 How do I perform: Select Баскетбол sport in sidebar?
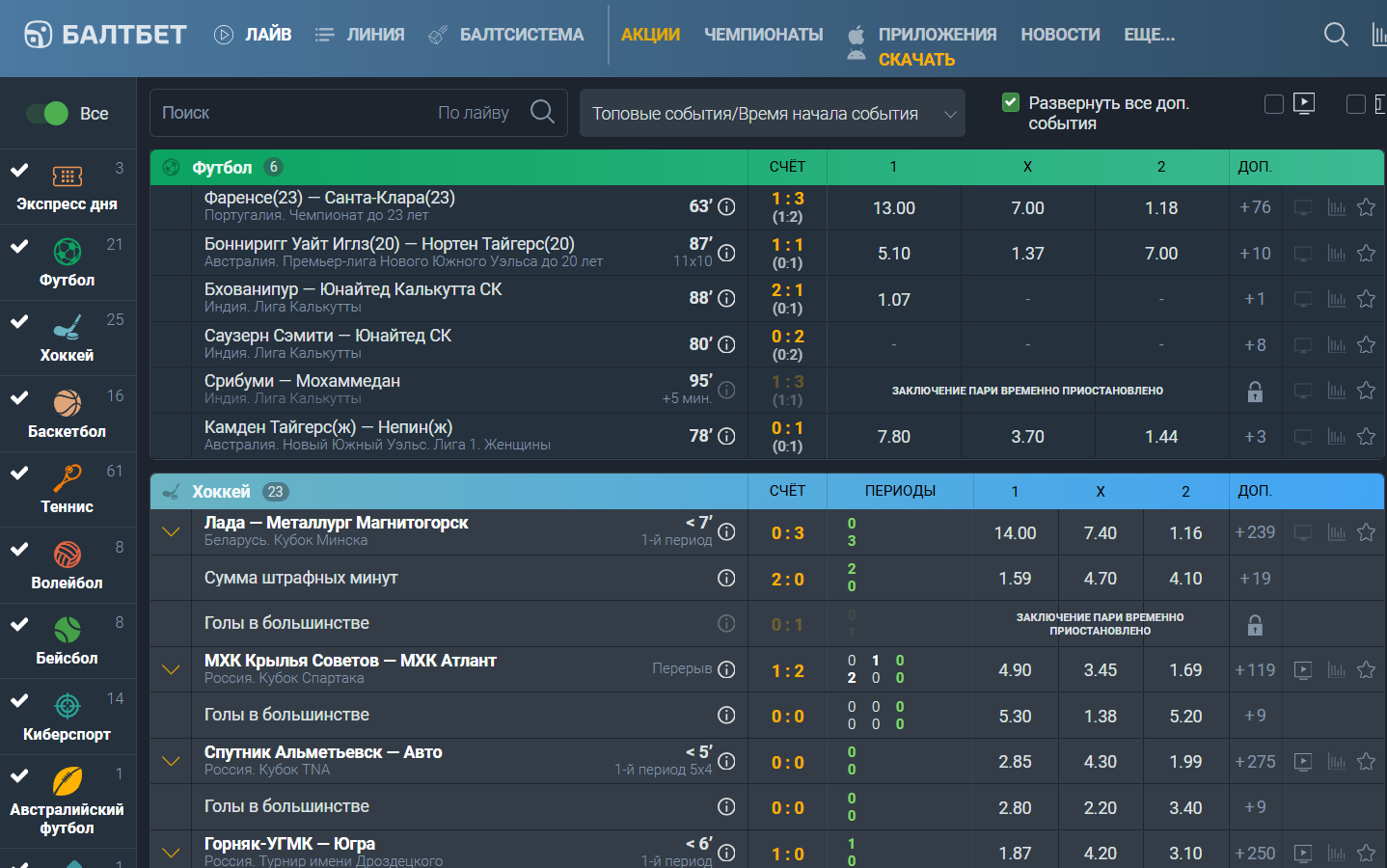point(67,414)
